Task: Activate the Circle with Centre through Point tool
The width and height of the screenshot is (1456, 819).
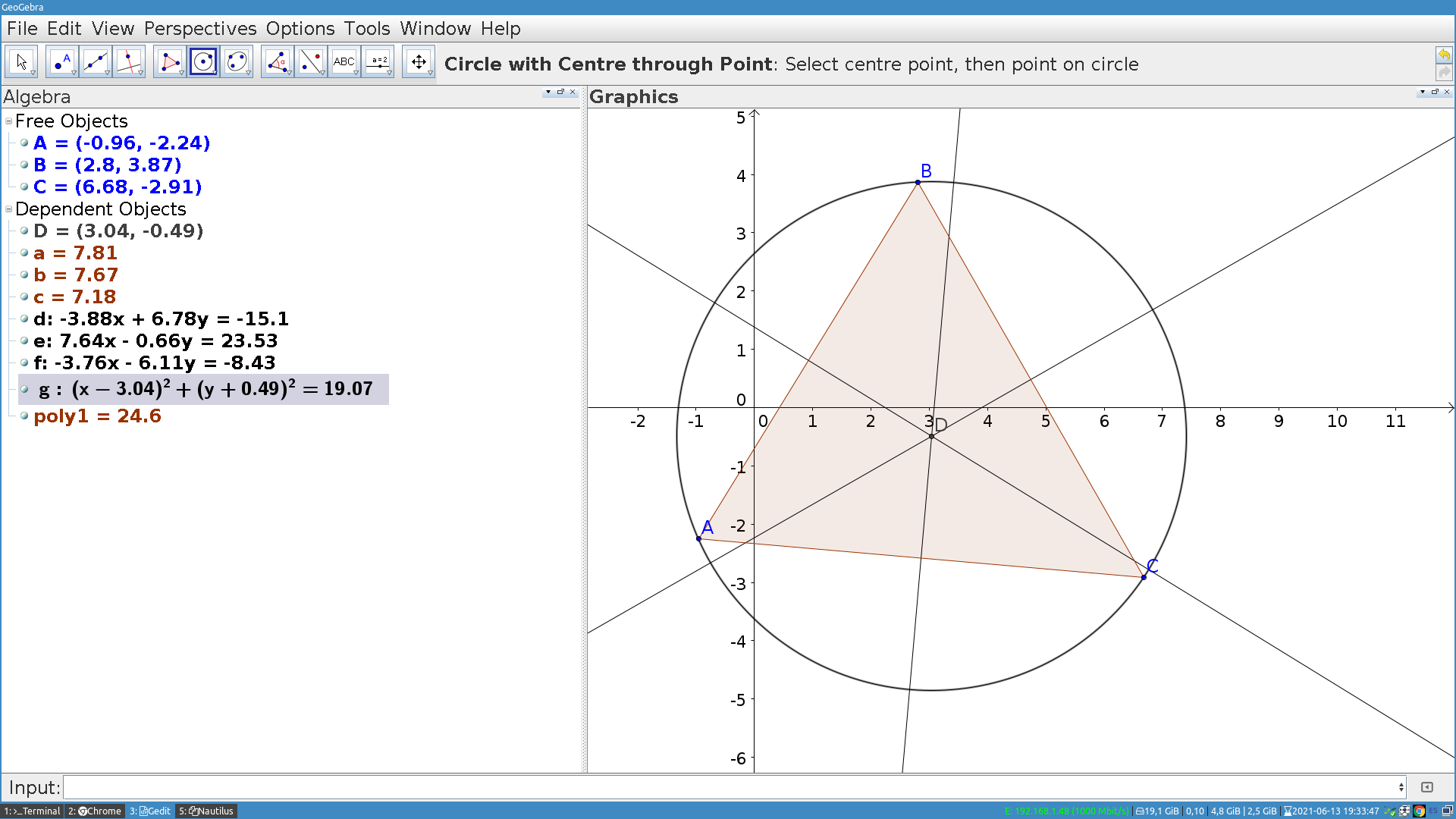Action: point(202,61)
